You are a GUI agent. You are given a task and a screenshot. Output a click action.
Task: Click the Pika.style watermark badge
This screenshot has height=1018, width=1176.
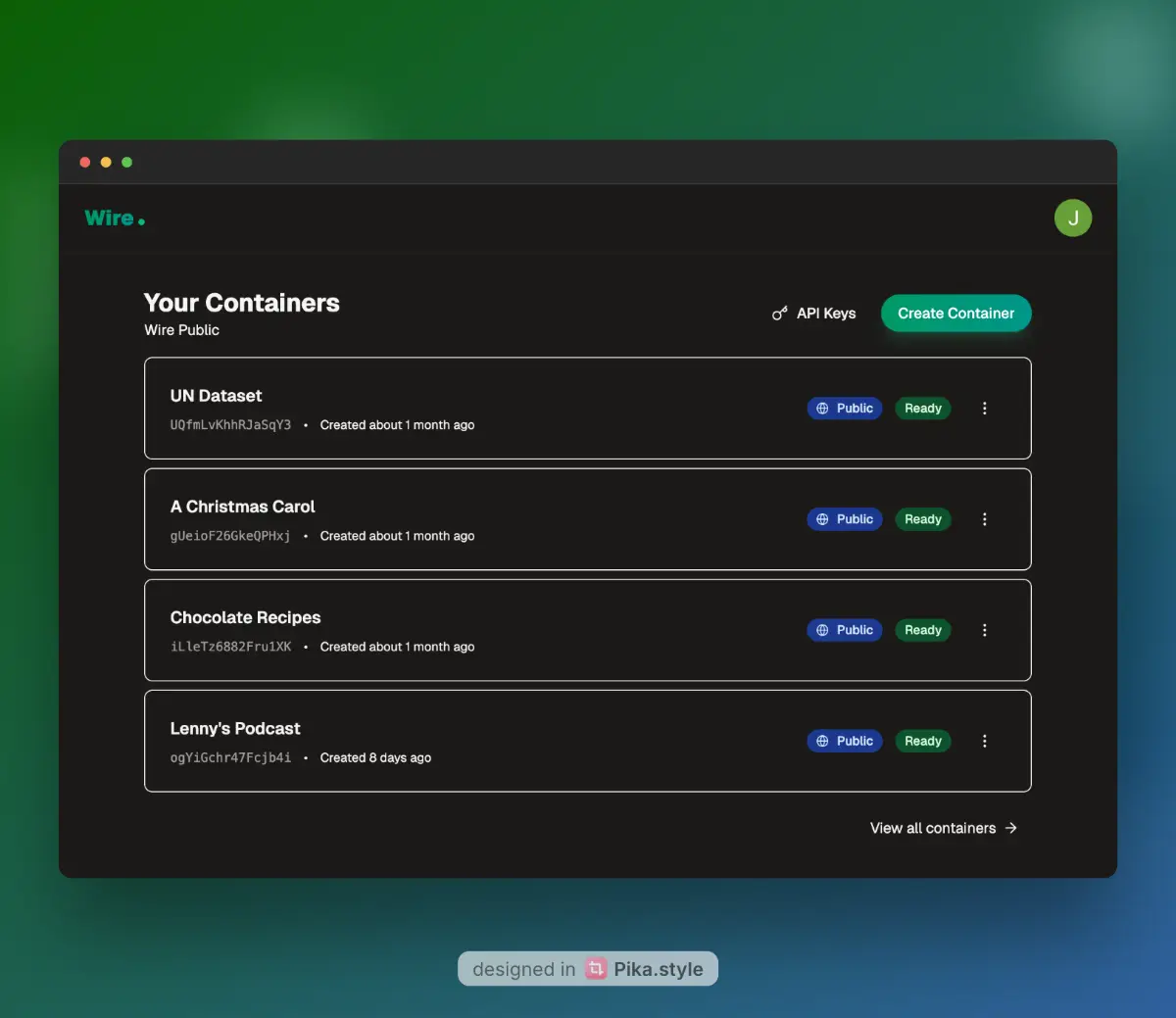pyautogui.click(x=588, y=969)
